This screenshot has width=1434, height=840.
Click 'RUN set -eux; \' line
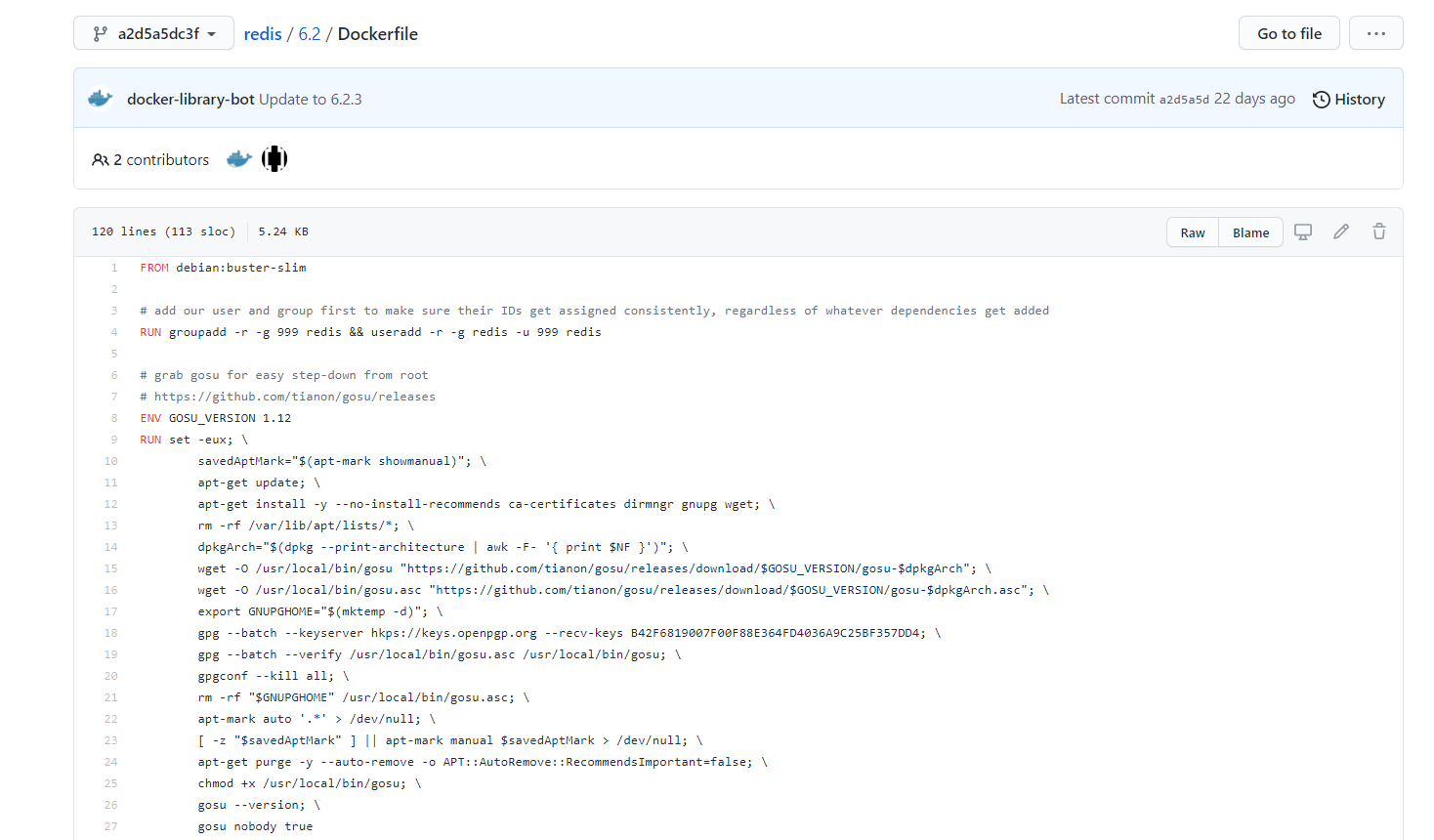pyautogui.click(x=193, y=440)
